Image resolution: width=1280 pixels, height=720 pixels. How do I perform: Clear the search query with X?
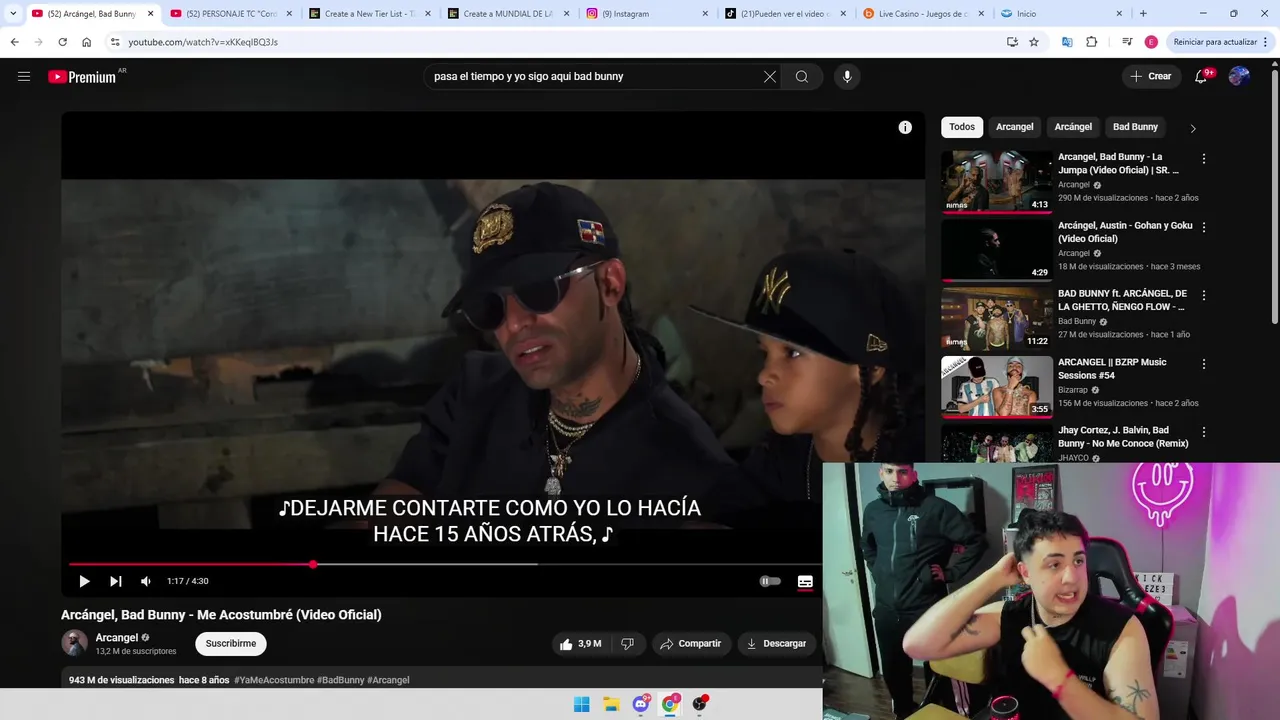coord(770,76)
